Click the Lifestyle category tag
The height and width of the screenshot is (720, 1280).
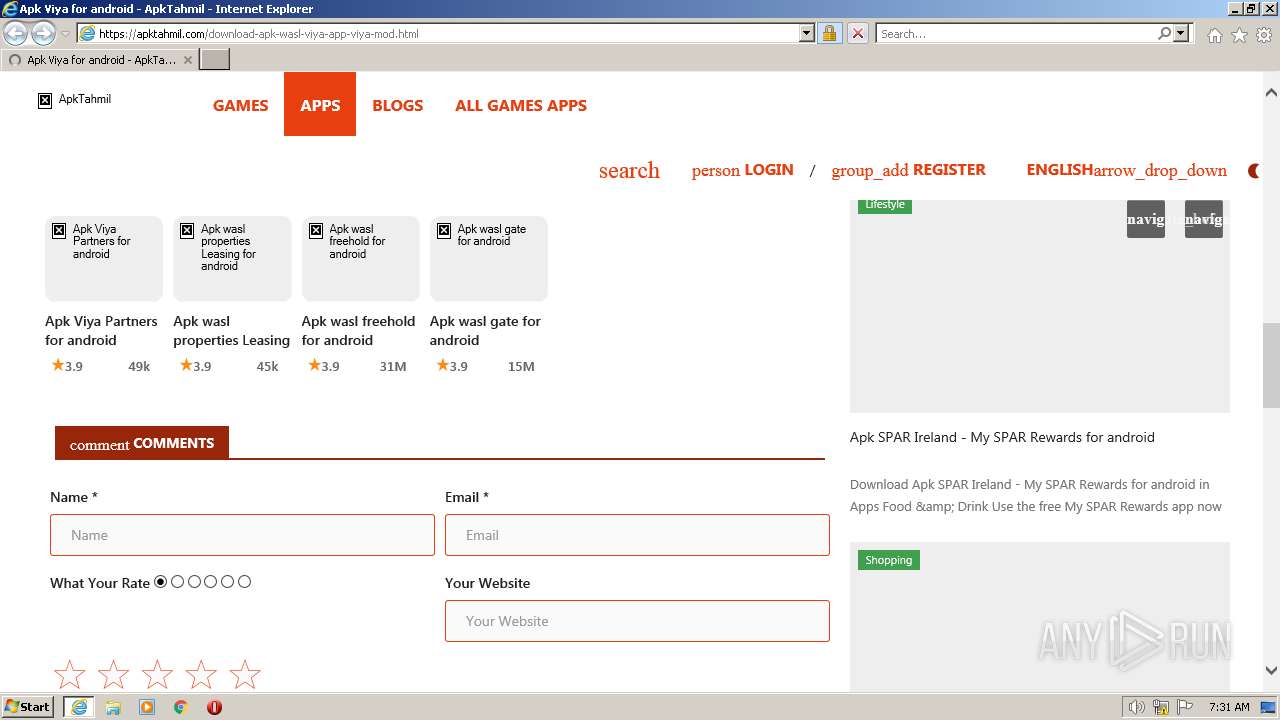(x=884, y=205)
